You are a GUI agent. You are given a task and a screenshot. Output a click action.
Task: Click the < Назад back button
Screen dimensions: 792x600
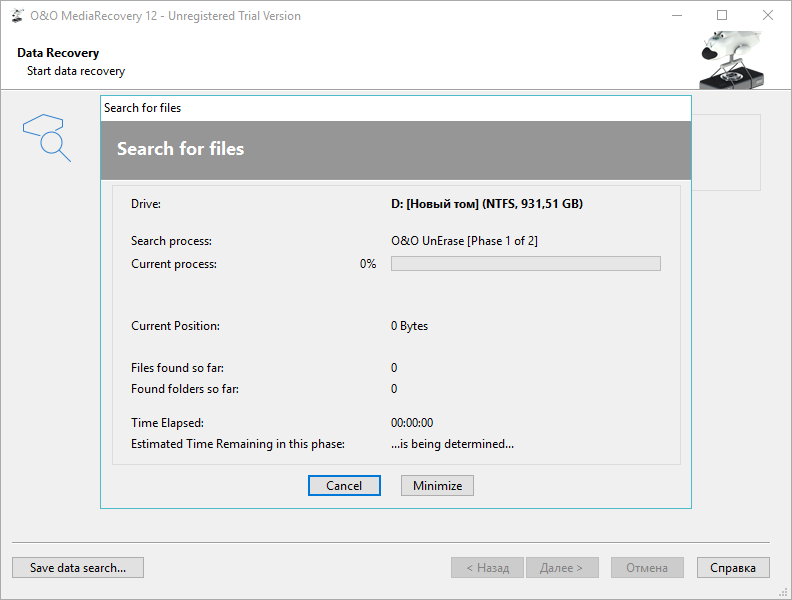487,568
